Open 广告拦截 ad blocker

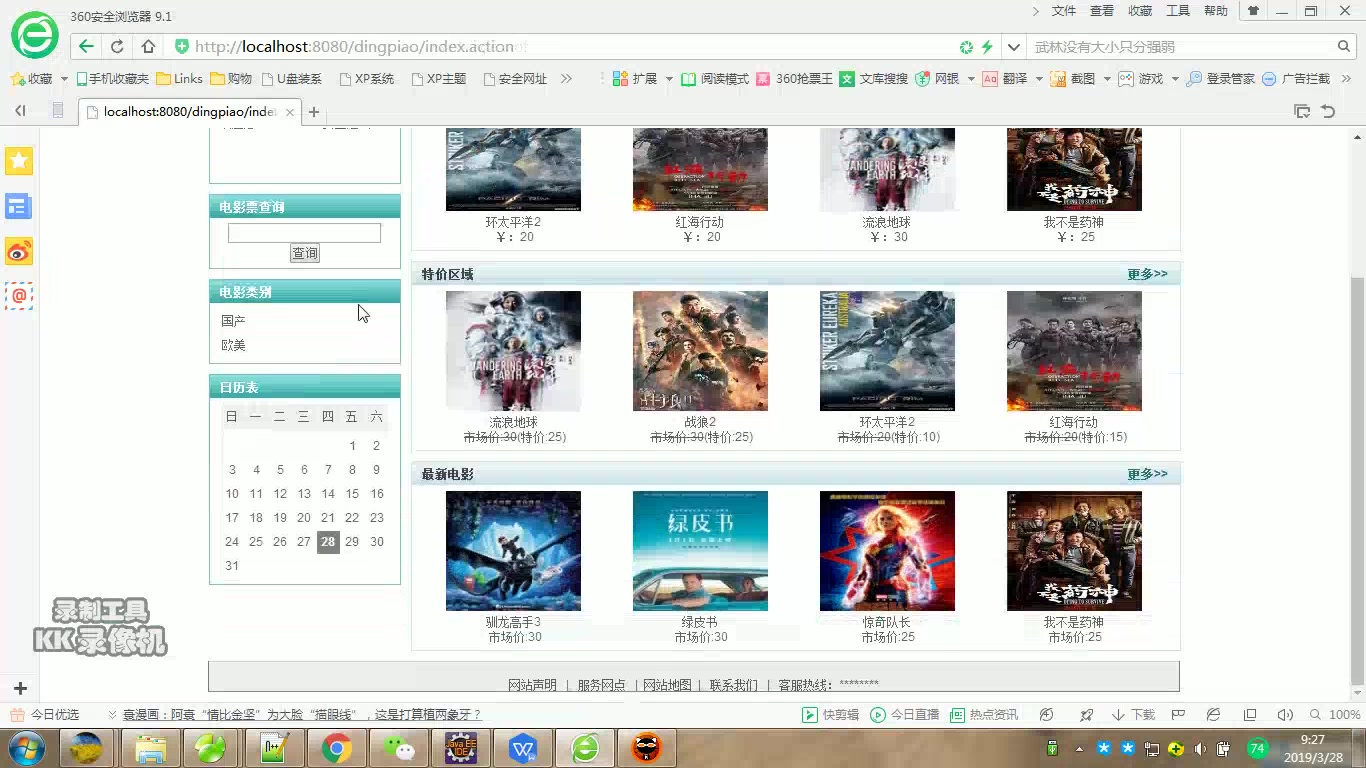(x=1296, y=78)
